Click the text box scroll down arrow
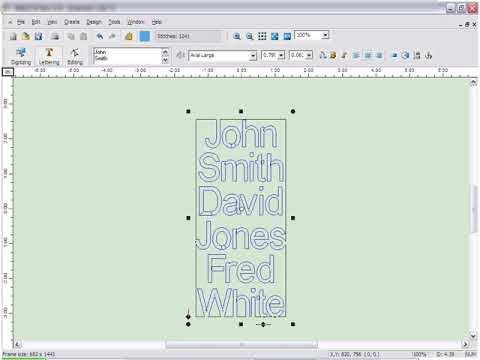The width and height of the screenshot is (480, 360). (x=165, y=60)
